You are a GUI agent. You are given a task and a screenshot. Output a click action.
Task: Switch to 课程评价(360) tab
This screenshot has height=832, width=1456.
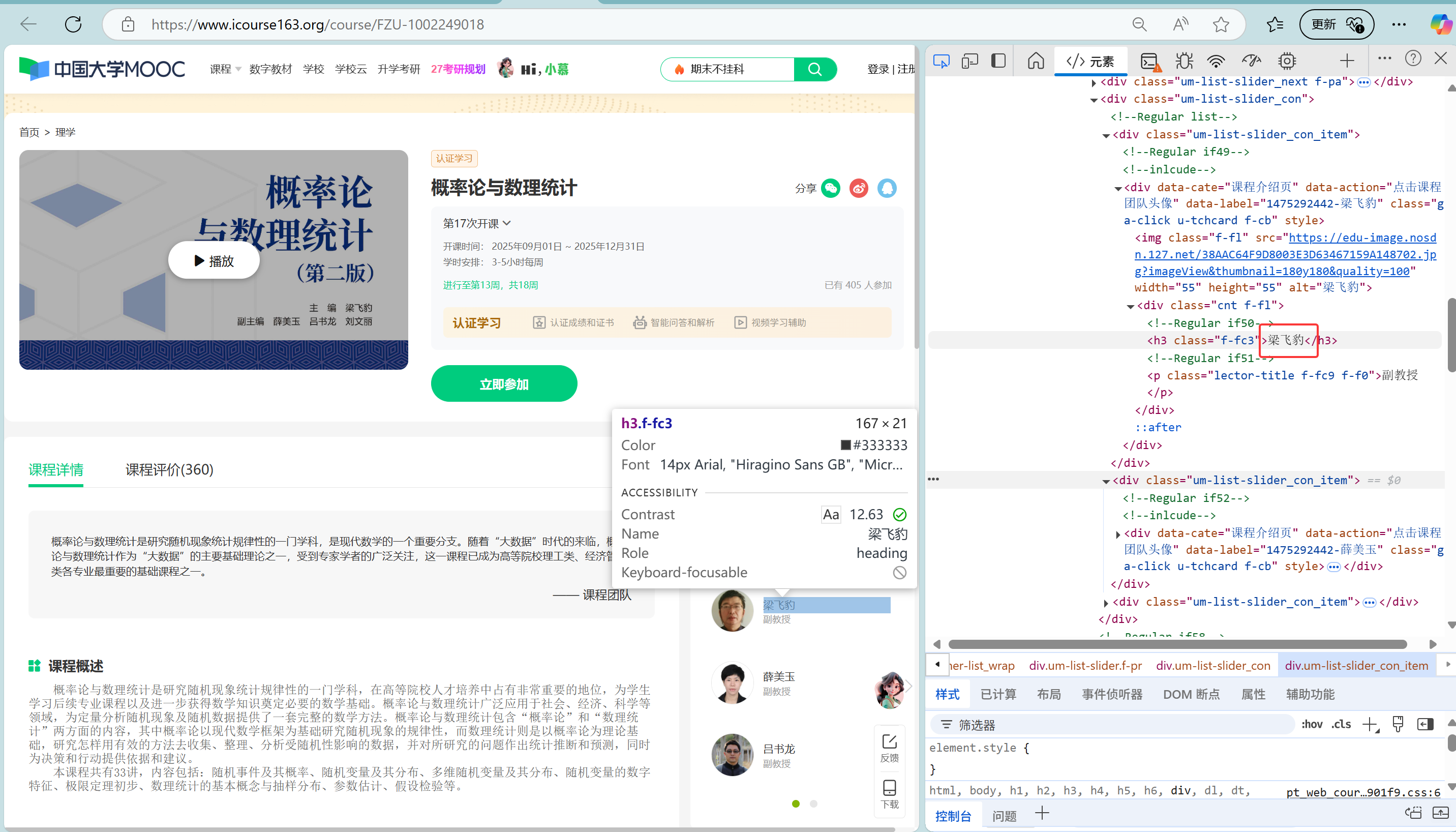[169, 470]
